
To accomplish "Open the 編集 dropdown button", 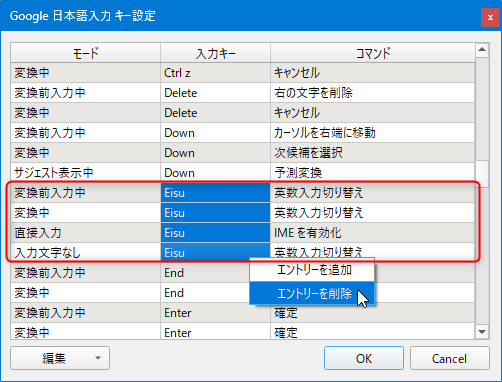I will pos(60,358).
